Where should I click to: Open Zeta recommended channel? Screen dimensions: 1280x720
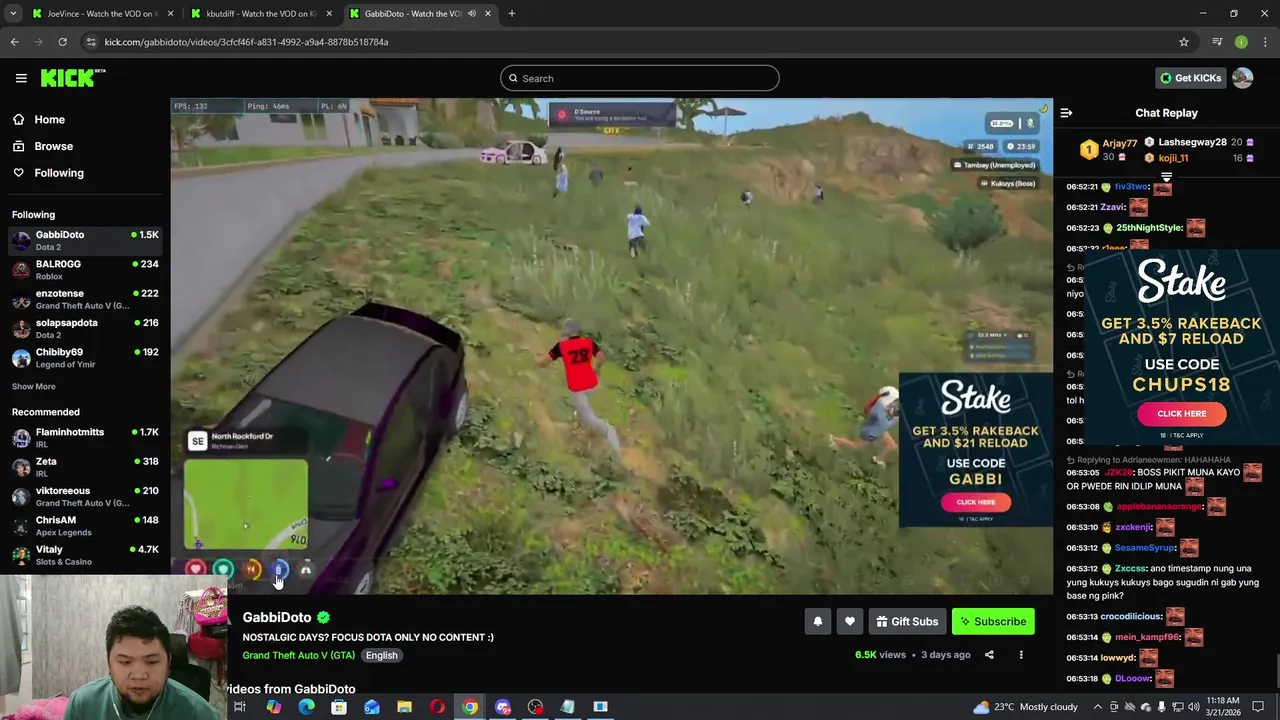tap(85, 467)
